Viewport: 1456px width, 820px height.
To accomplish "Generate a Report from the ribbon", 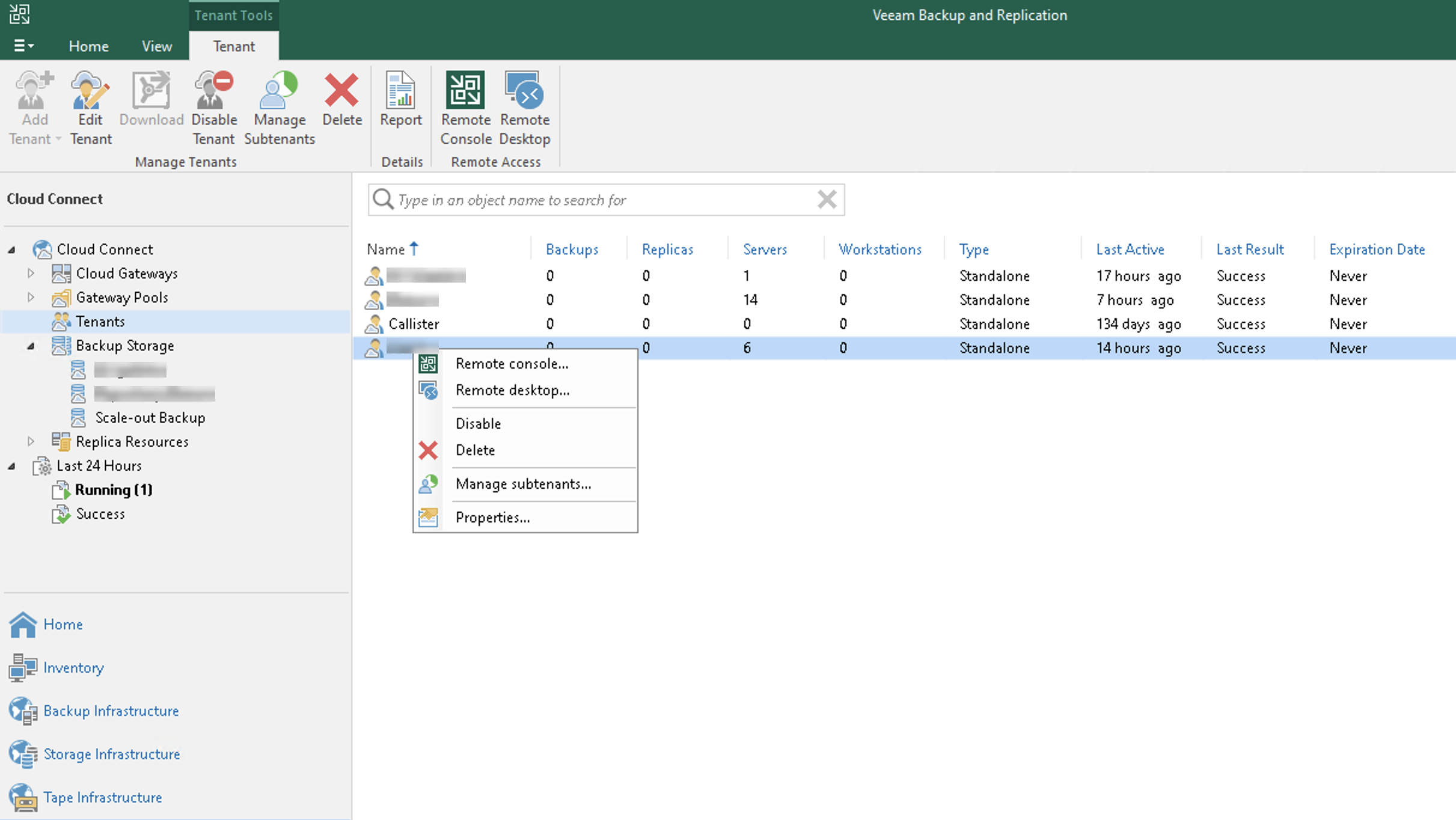I will click(400, 99).
